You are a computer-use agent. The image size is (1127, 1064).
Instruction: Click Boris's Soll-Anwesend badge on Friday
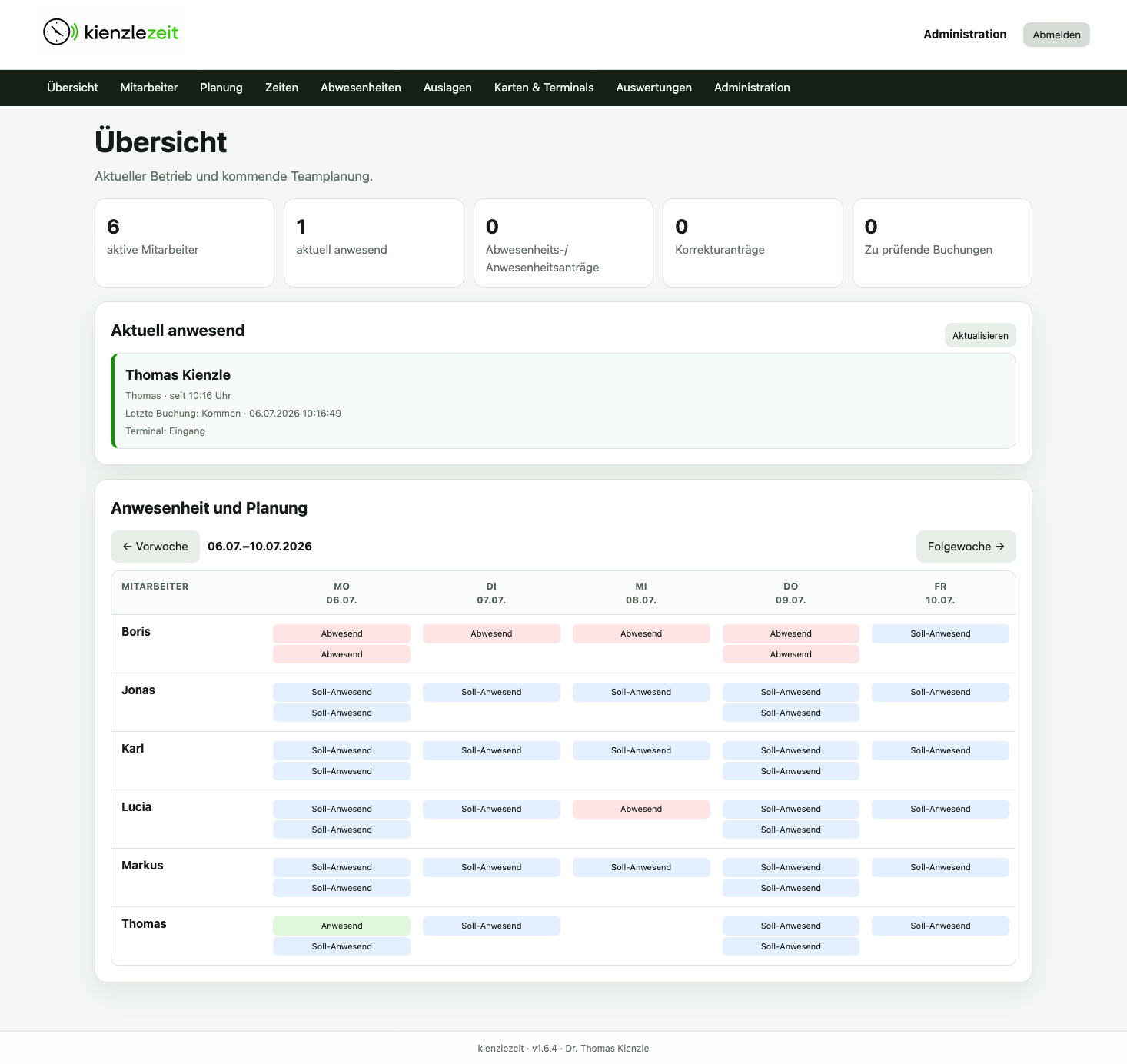coord(940,633)
